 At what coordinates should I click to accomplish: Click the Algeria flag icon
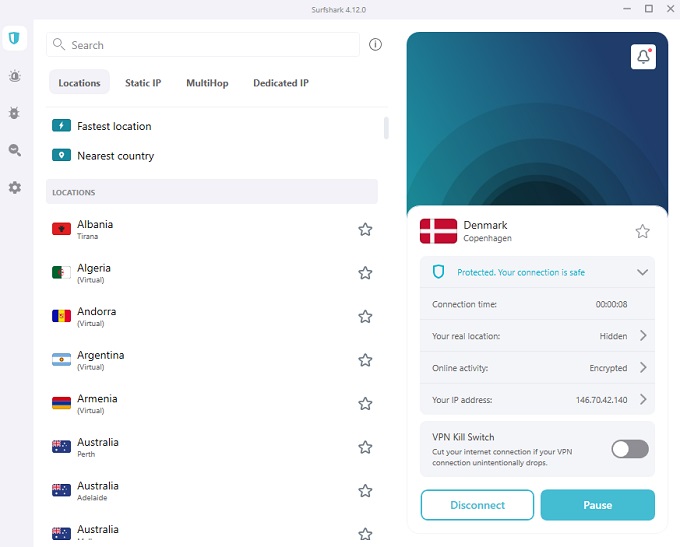61,272
